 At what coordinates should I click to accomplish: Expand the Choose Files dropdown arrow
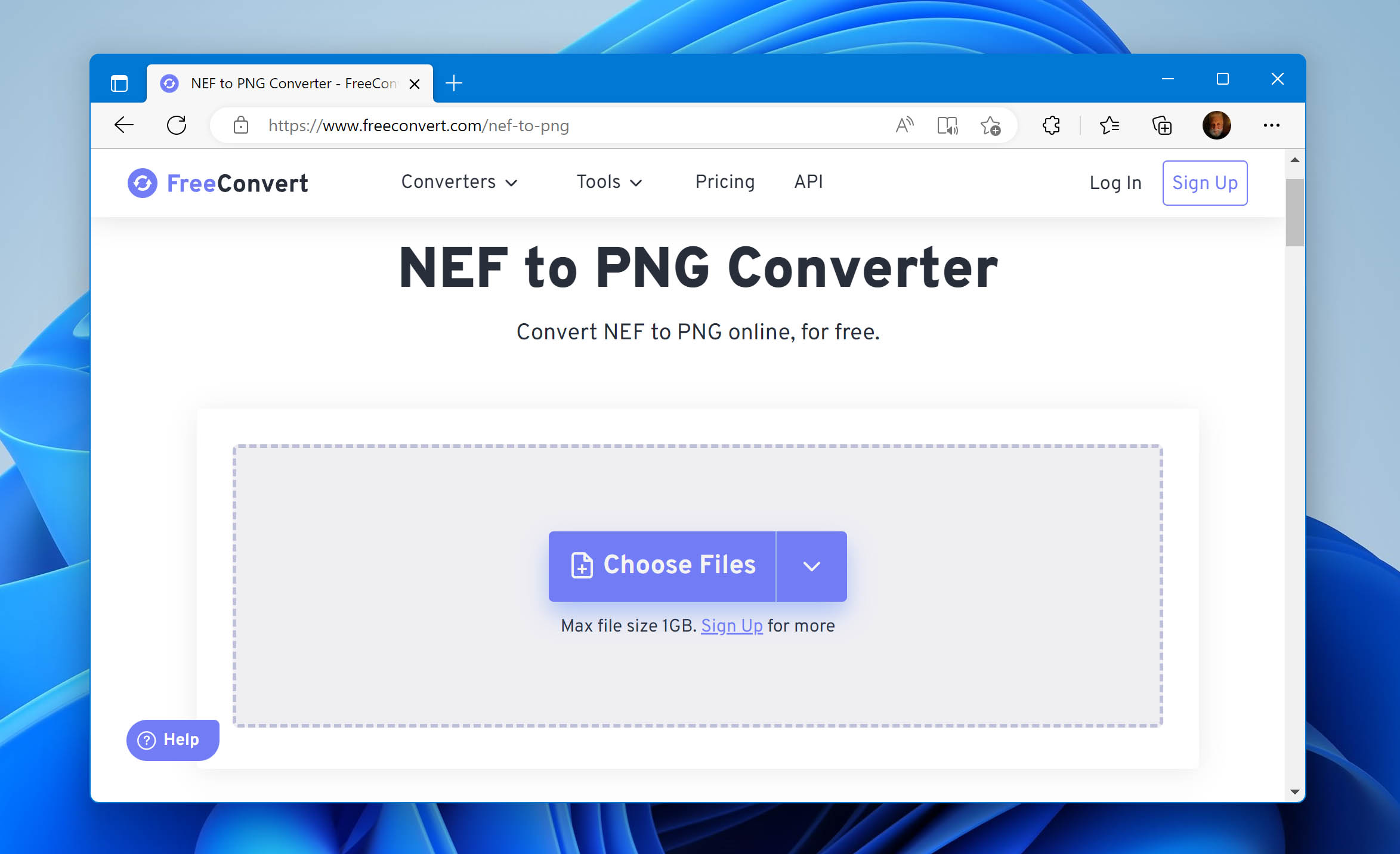811,565
